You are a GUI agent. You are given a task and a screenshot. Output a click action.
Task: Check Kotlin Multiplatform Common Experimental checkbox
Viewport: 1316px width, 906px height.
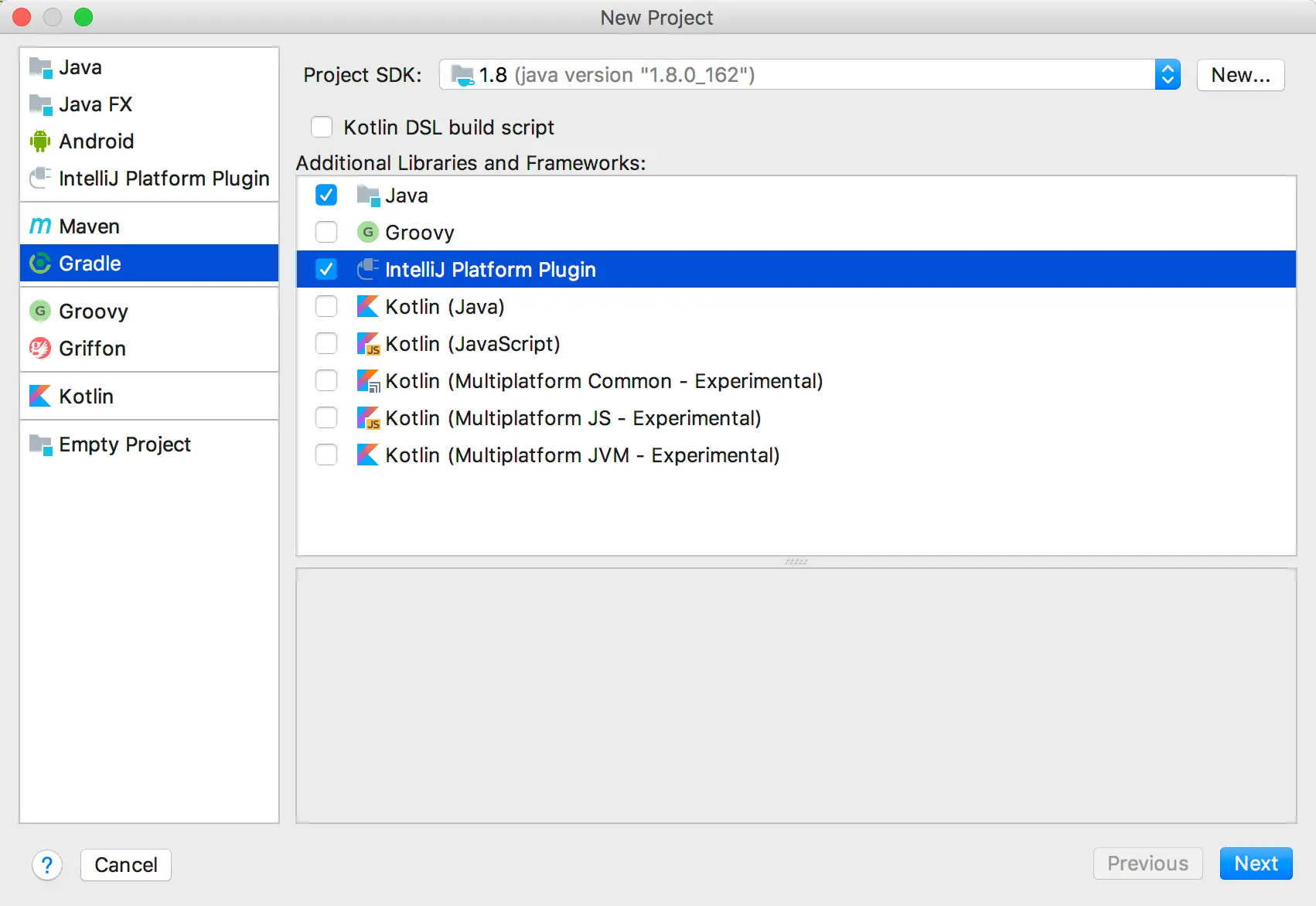tap(326, 380)
